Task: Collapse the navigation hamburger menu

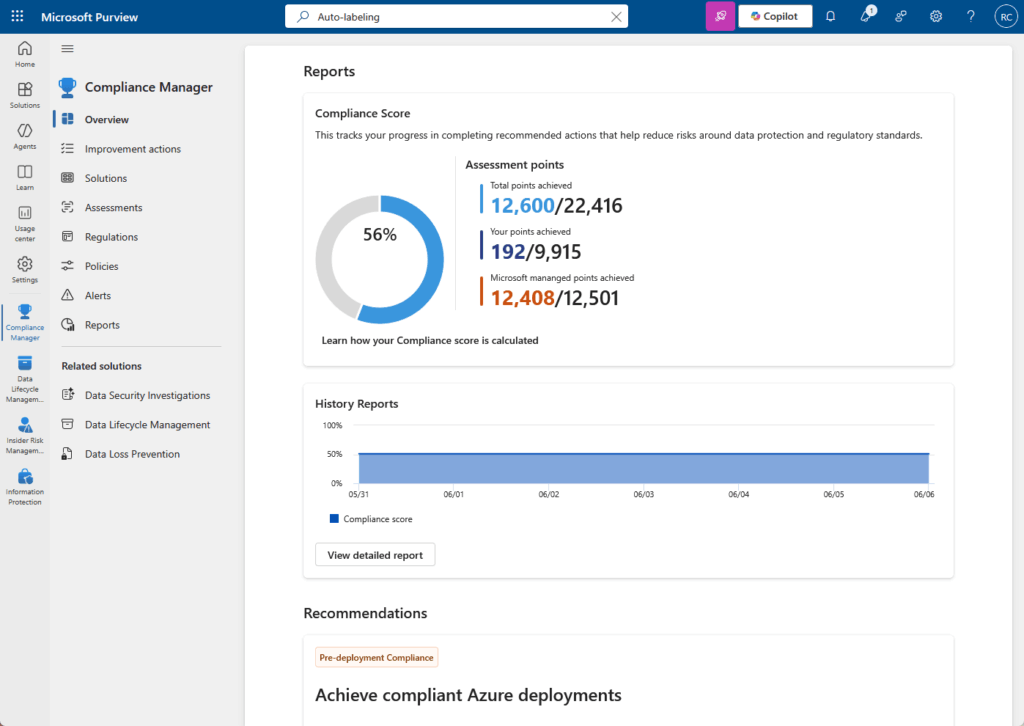Action: (x=67, y=48)
